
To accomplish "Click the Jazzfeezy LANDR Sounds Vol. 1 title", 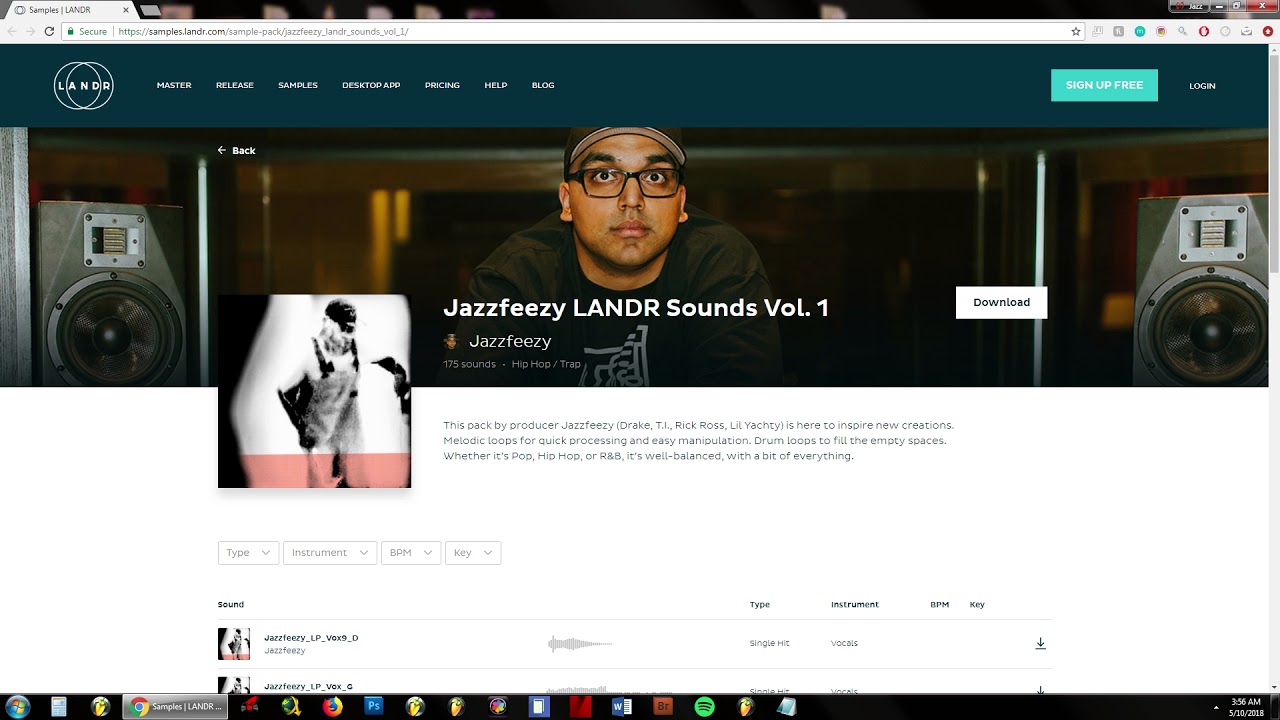I will tap(636, 307).
